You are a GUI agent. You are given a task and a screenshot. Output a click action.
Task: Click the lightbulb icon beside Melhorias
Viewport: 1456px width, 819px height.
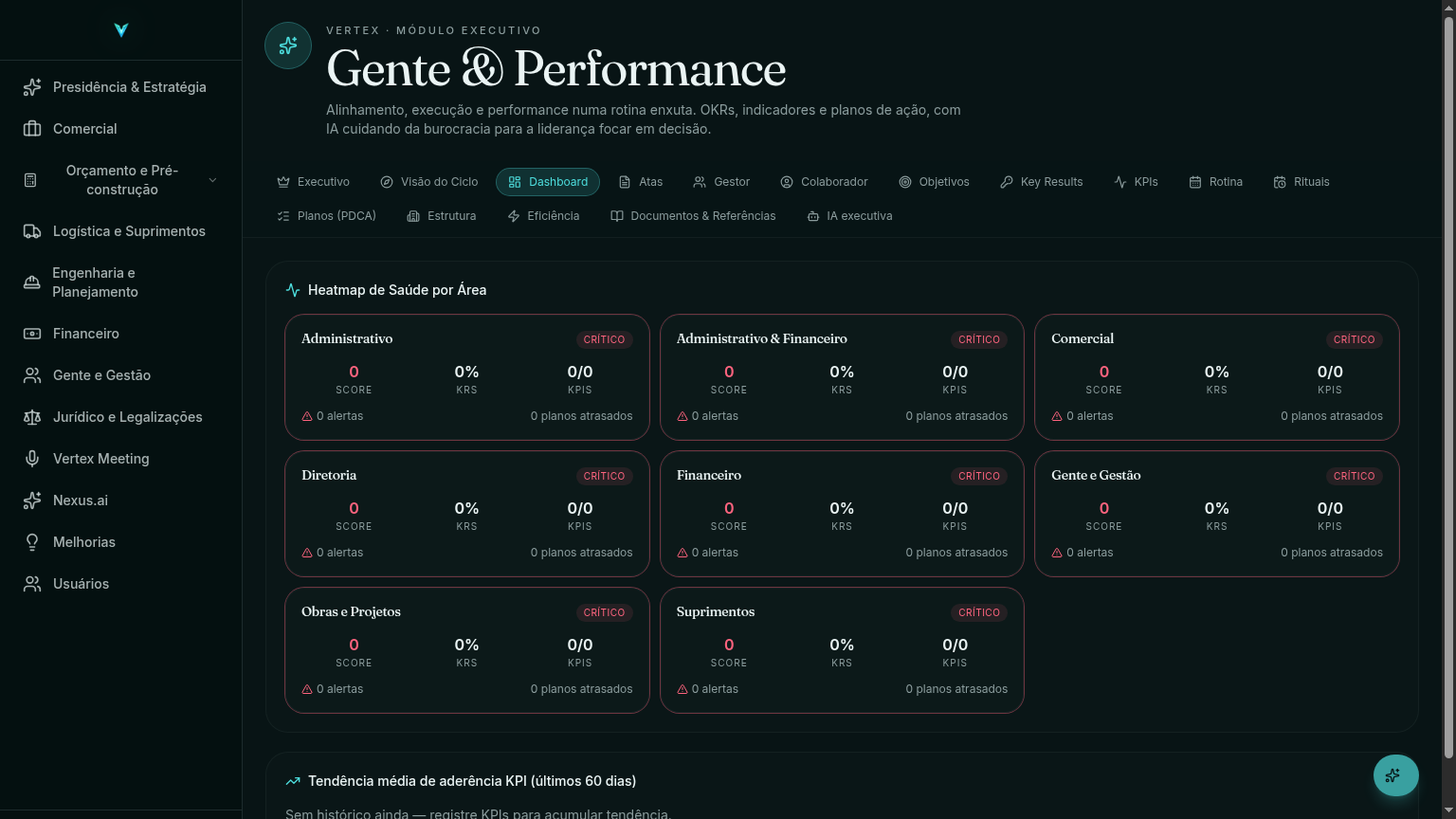(32, 542)
